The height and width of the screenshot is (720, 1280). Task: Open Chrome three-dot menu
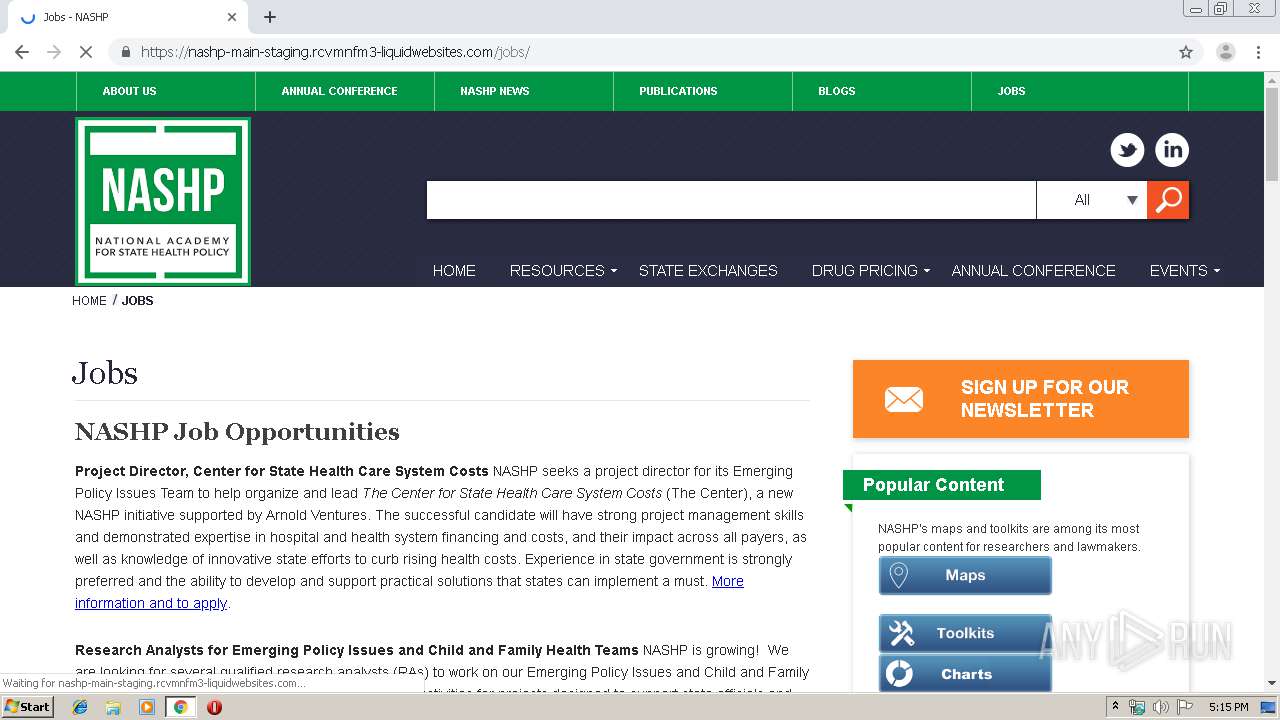point(1258,52)
